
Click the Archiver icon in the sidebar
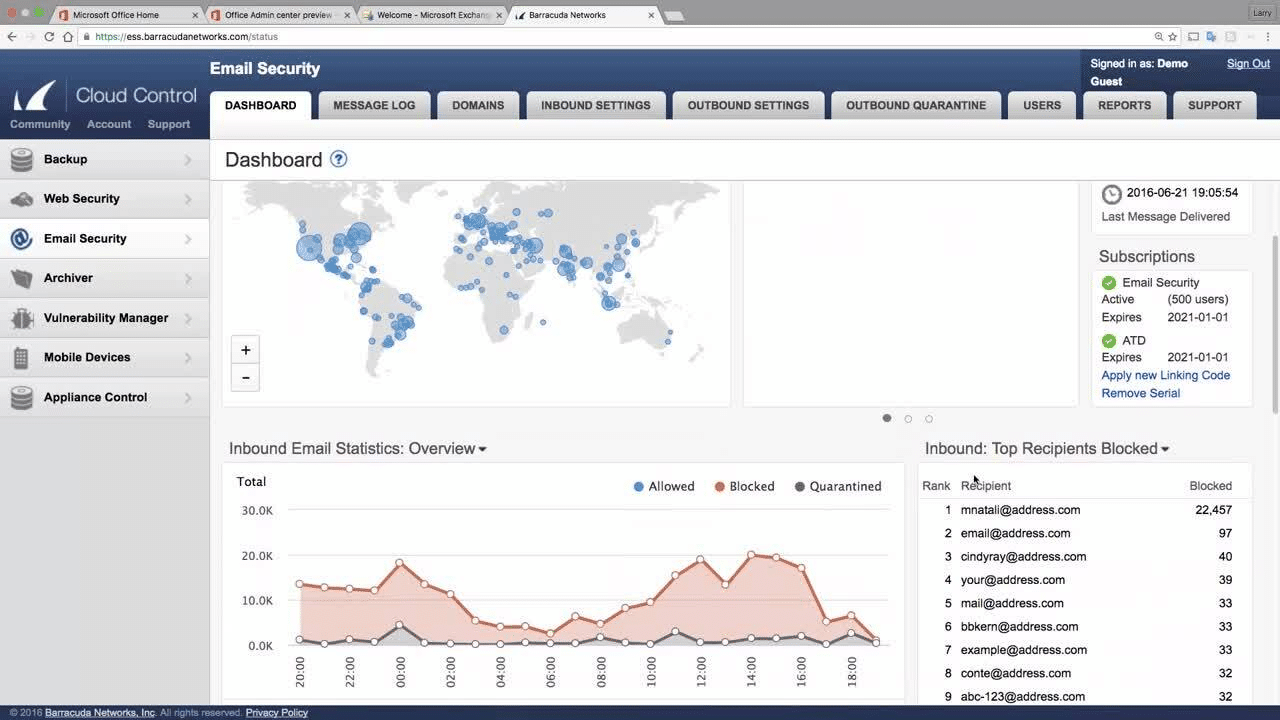pos(22,278)
